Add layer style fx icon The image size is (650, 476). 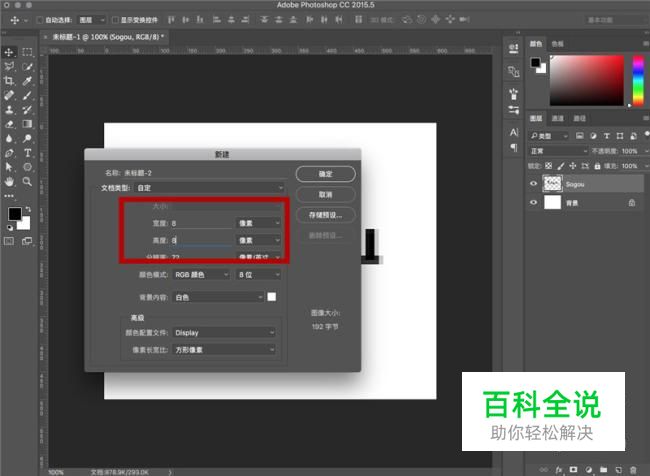(x=558, y=470)
